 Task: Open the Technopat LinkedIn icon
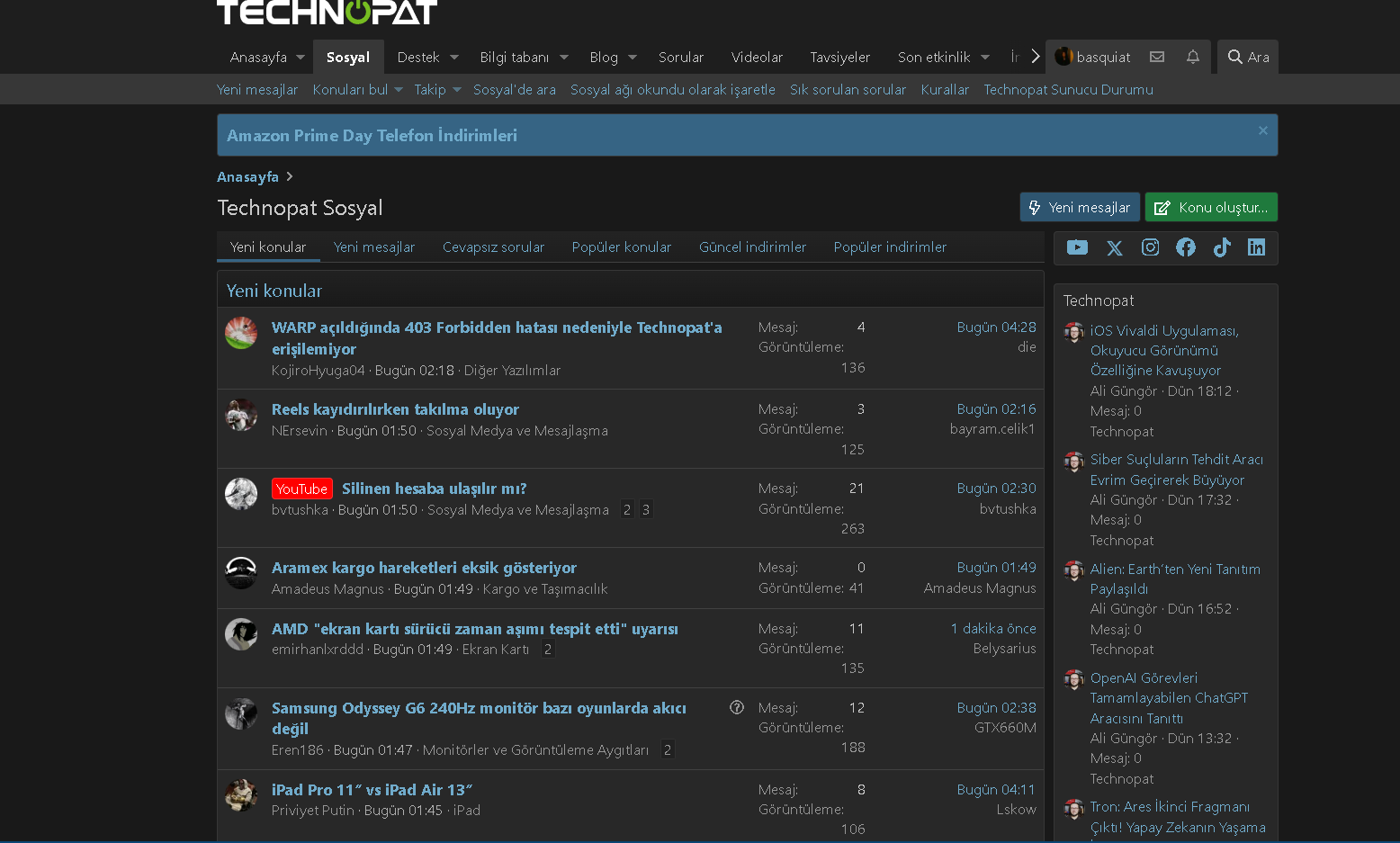[1257, 247]
